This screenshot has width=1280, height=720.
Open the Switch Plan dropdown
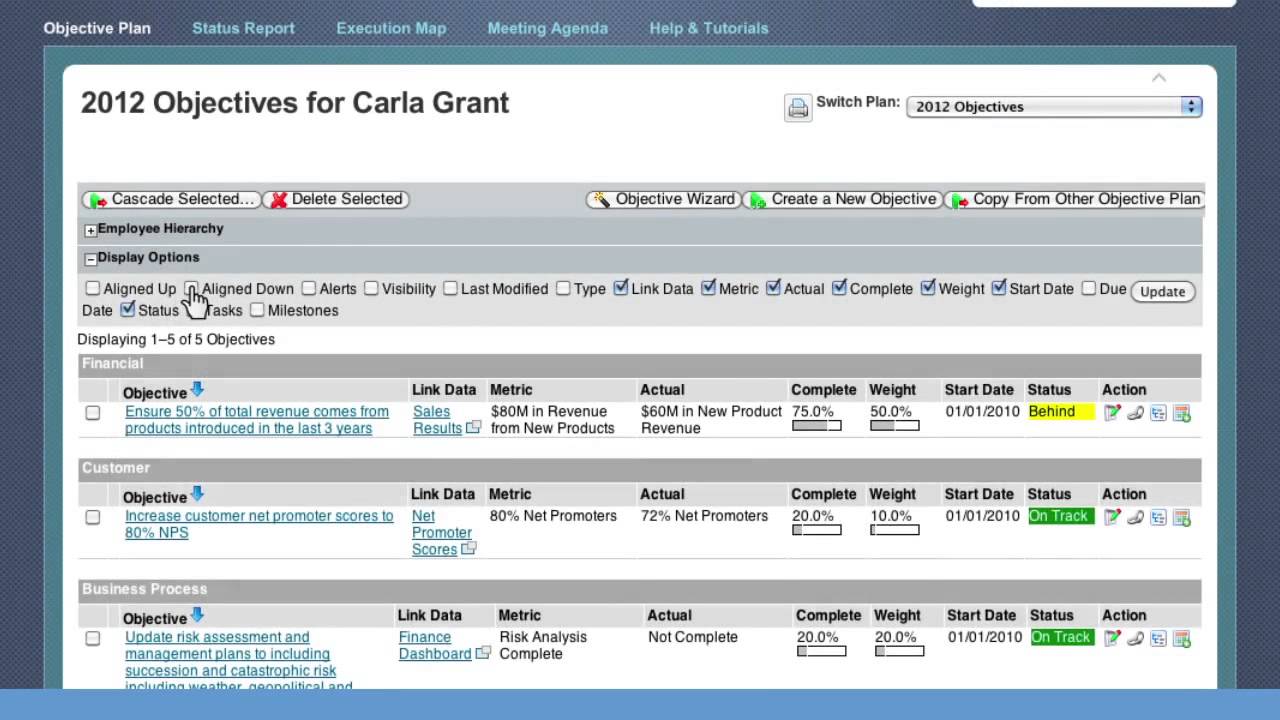click(1054, 106)
